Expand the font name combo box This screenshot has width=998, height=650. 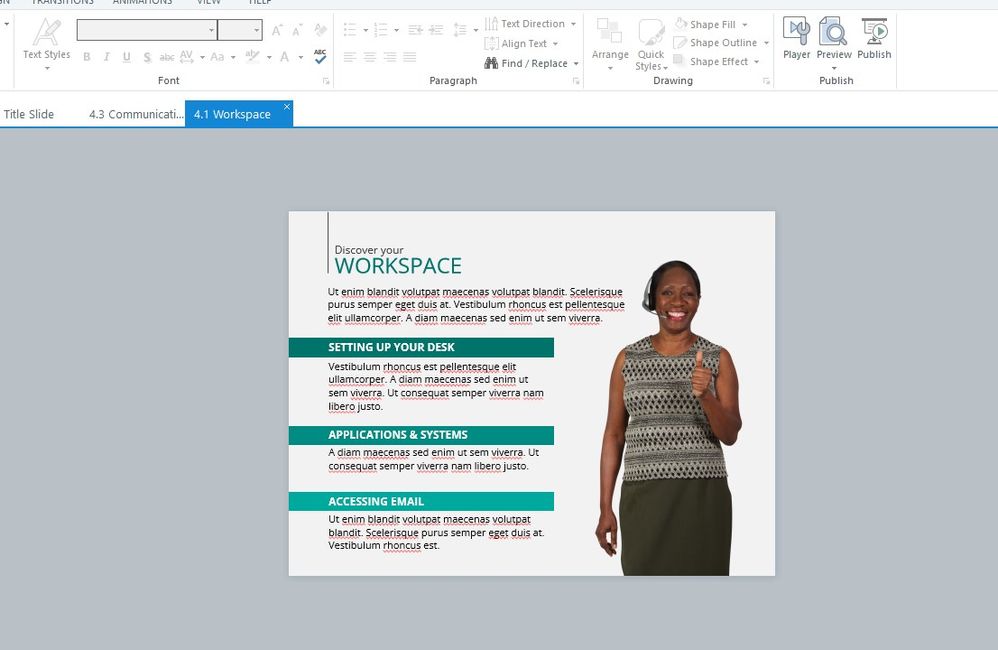(211, 31)
